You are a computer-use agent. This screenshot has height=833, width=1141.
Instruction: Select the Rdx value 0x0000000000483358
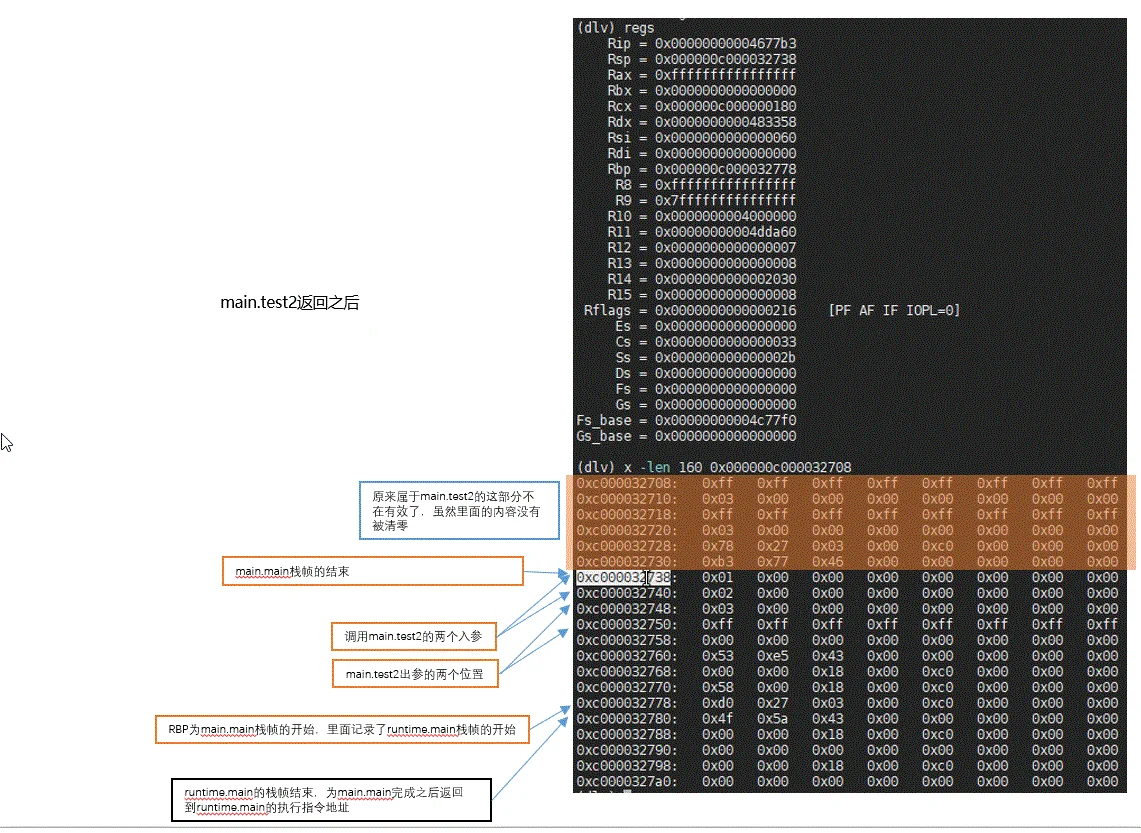click(x=725, y=122)
